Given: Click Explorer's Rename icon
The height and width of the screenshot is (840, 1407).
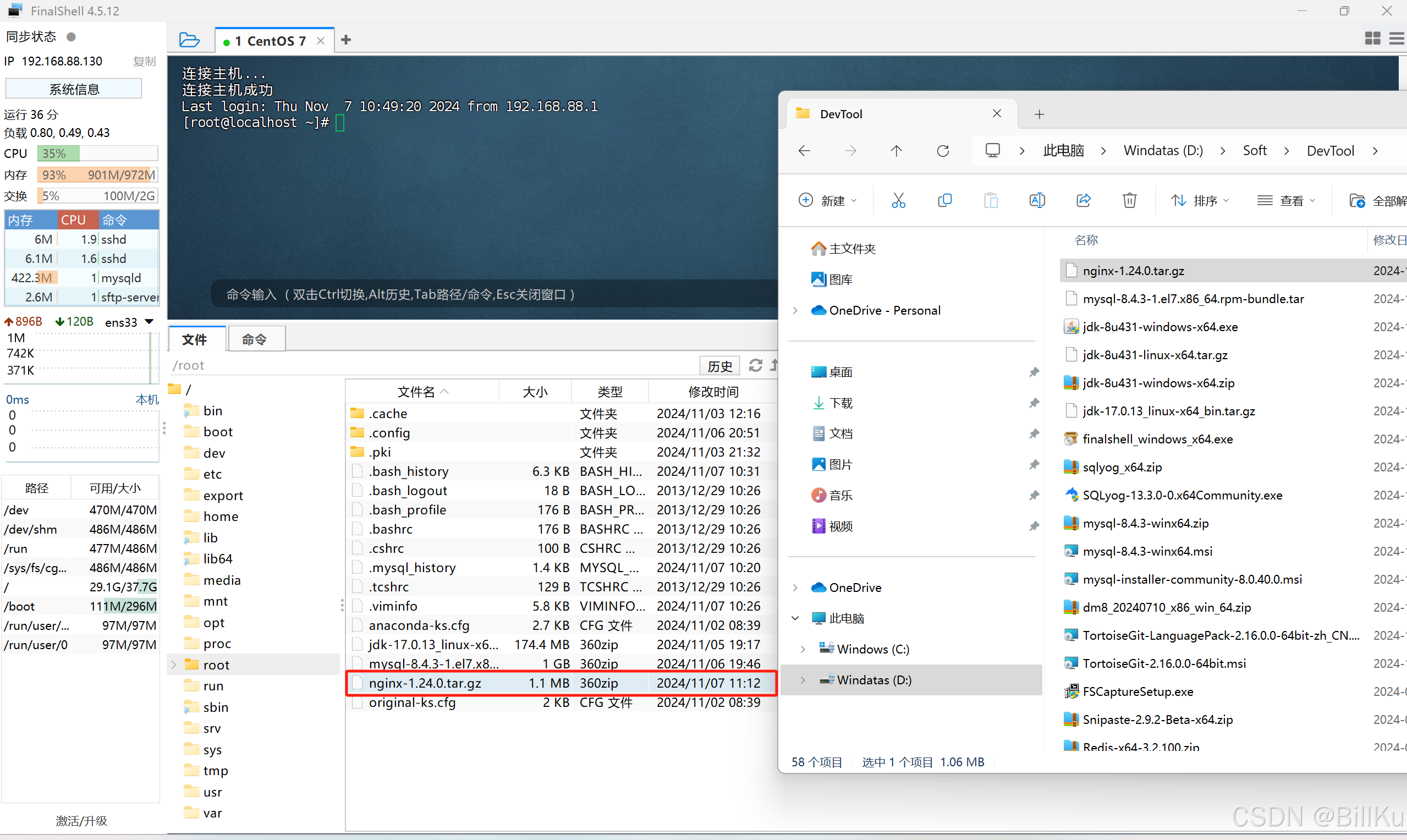Looking at the screenshot, I should coord(1037,200).
